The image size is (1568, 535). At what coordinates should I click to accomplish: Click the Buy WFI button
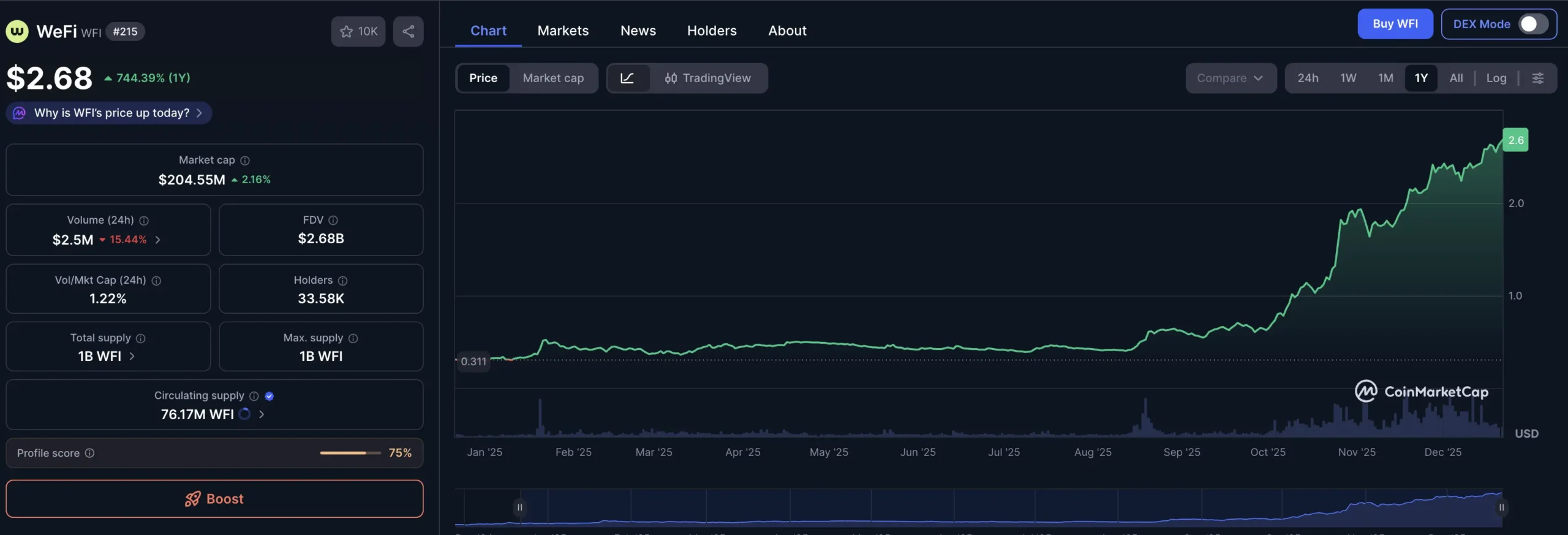tap(1395, 24)
